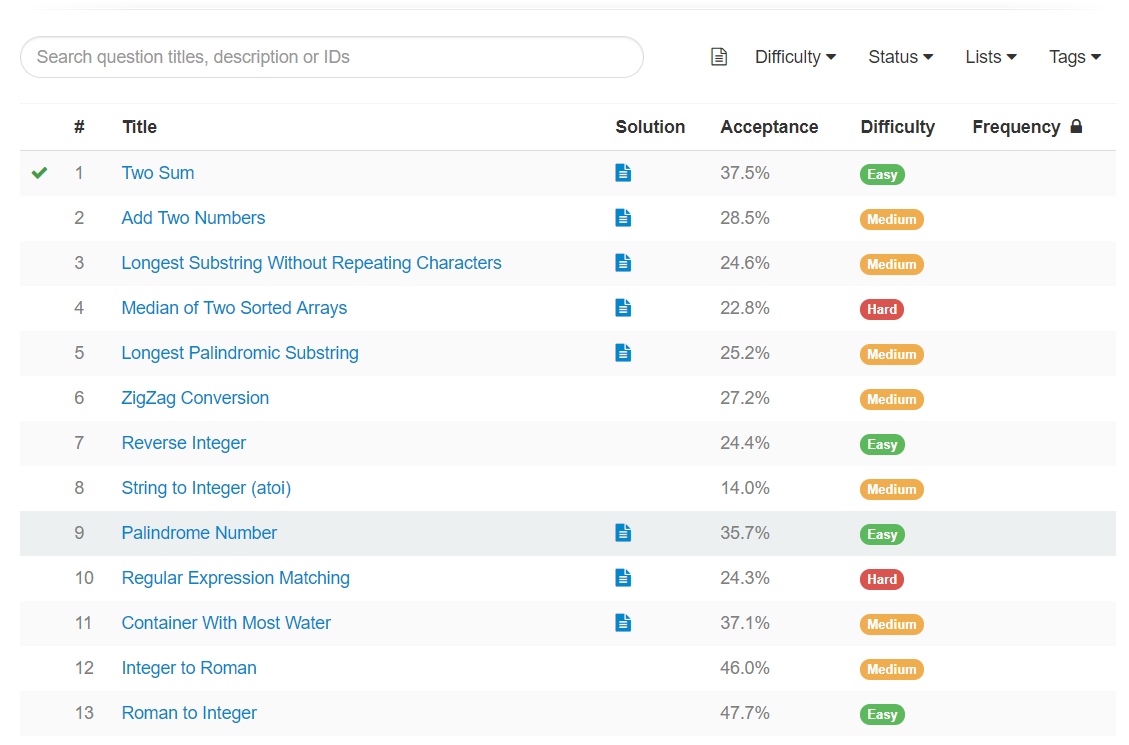The width and height of the screenshot is (1129, 745).
Task: Open Container With Most Water solution icon
Action: [x=623, y=623]
